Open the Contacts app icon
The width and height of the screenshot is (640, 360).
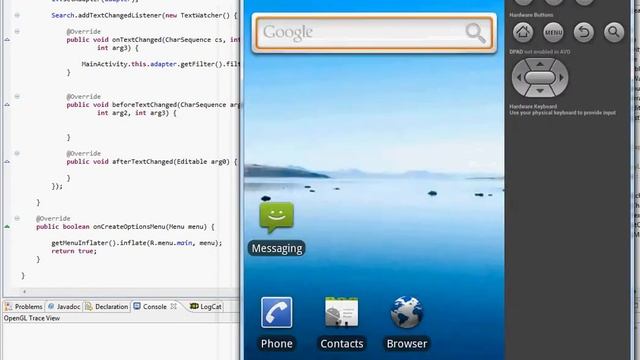click(x=342, y=312)
